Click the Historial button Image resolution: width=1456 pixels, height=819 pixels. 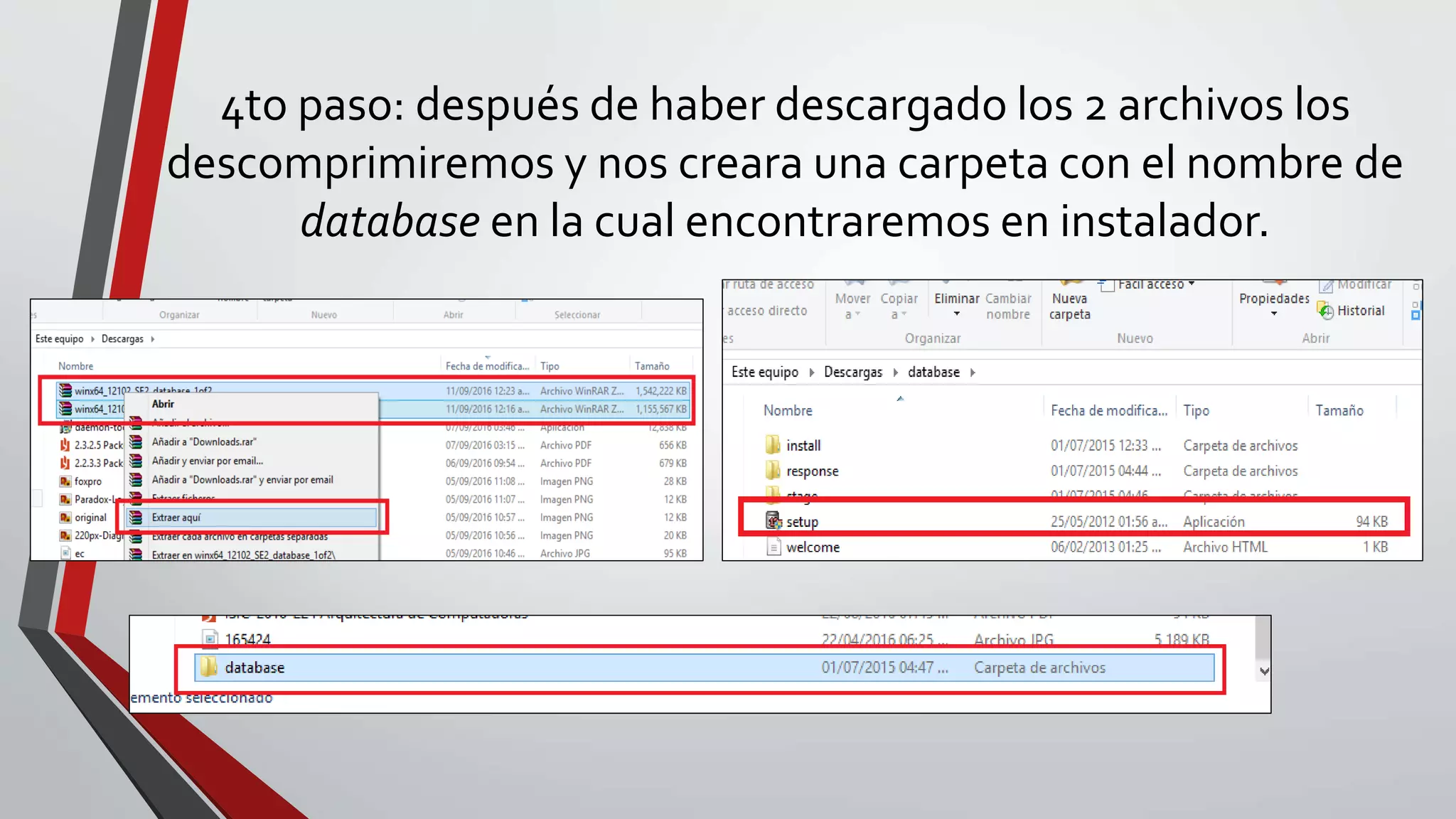1351,311
